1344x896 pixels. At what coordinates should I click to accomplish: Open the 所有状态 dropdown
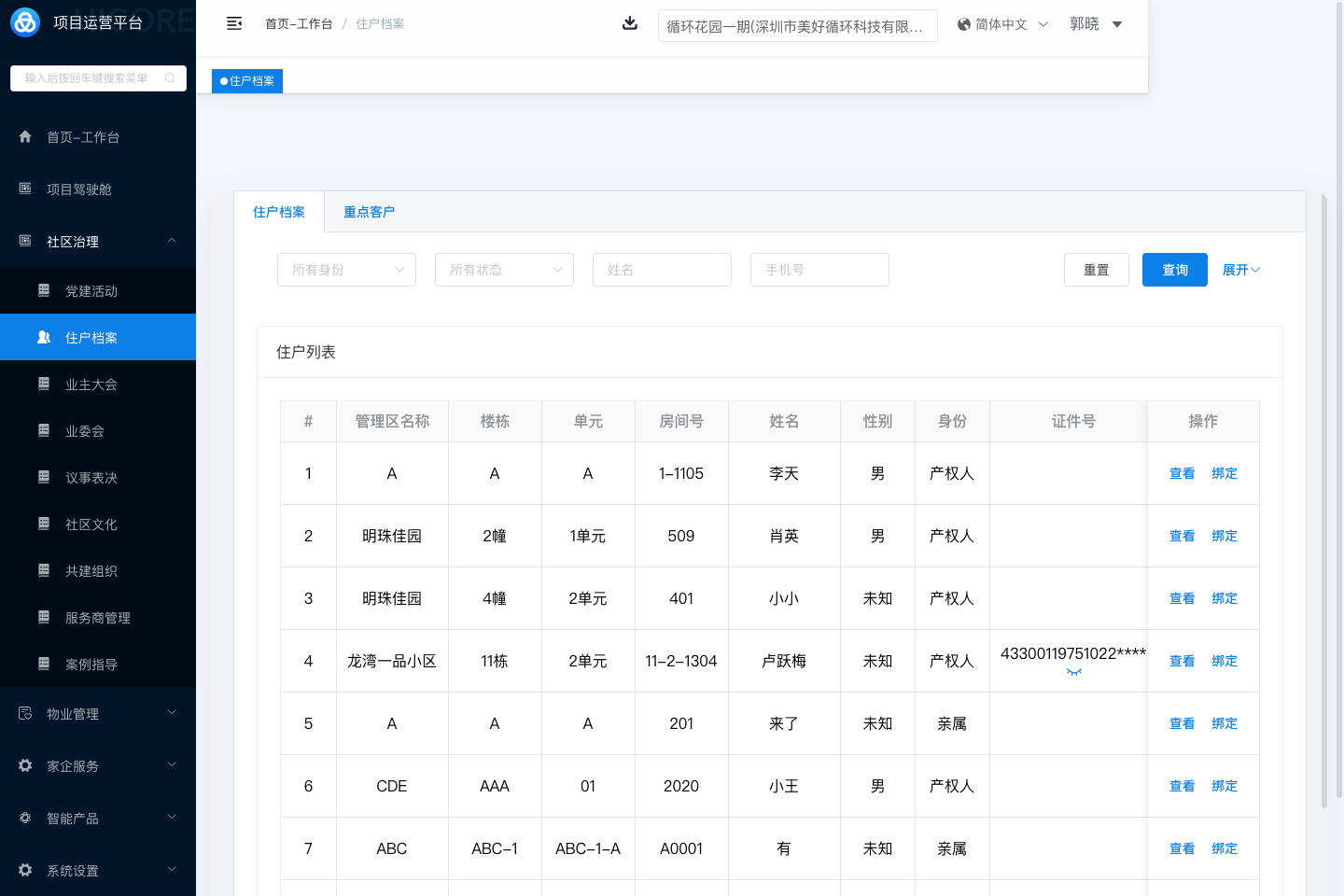coord(504,270)
